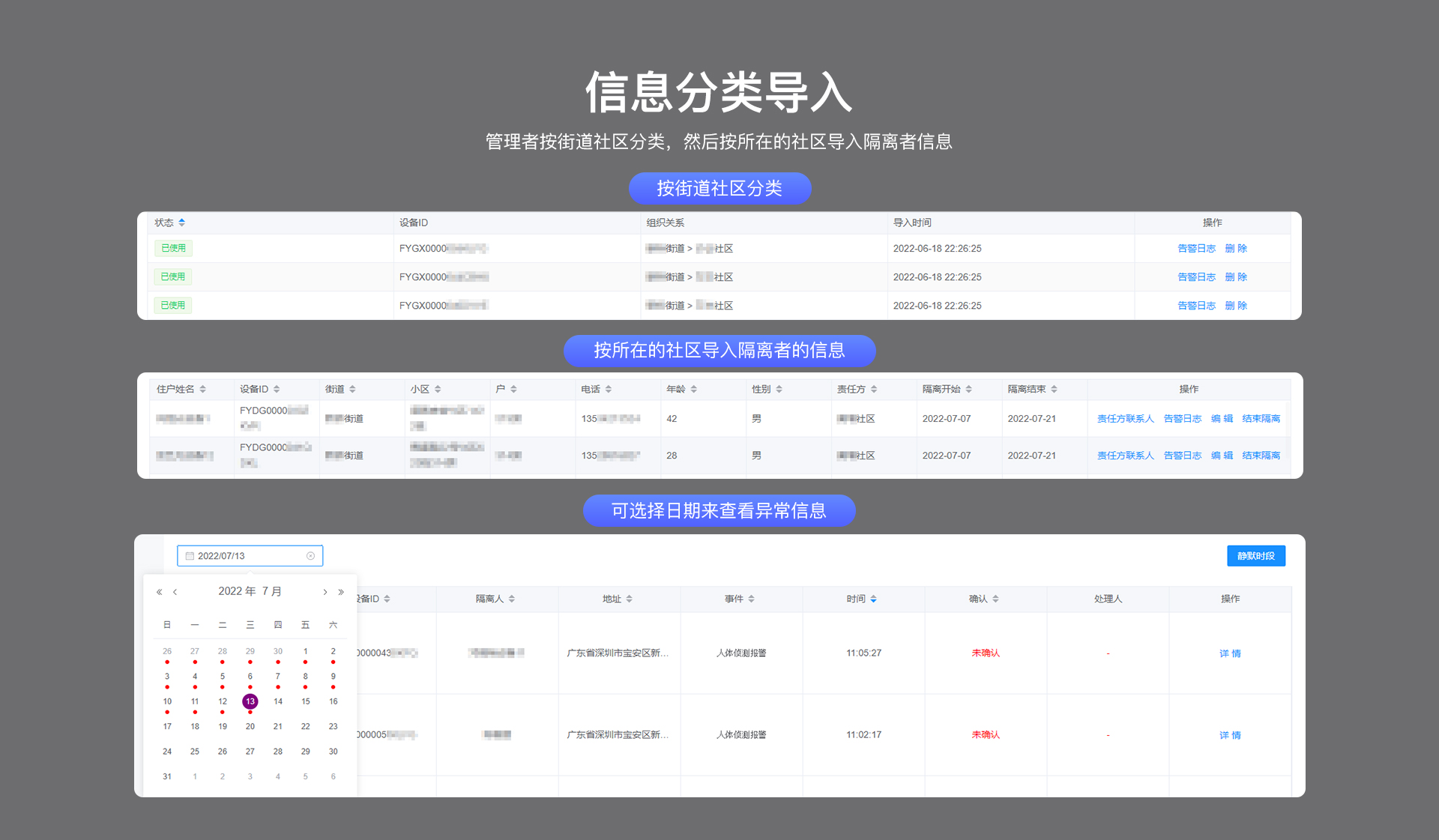This screenshot has height=840, width=1439.
Task: Click 结束隔离 for the 28-year-old resident
Action: tap(1261, 456)
